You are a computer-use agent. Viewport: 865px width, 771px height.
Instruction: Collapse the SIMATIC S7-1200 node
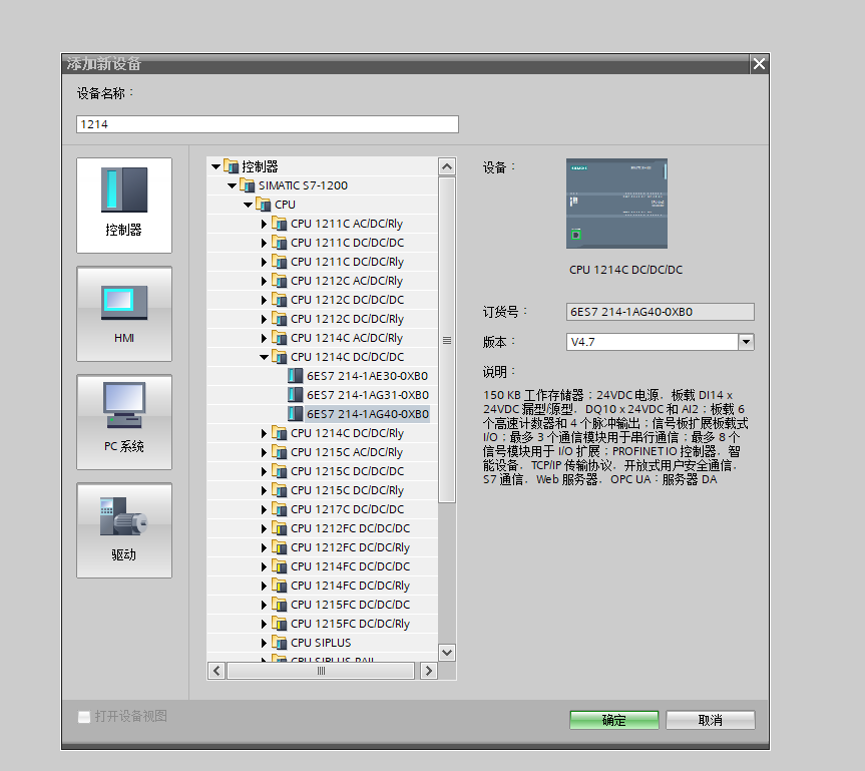pyautogui.click(x=232, y=186)
